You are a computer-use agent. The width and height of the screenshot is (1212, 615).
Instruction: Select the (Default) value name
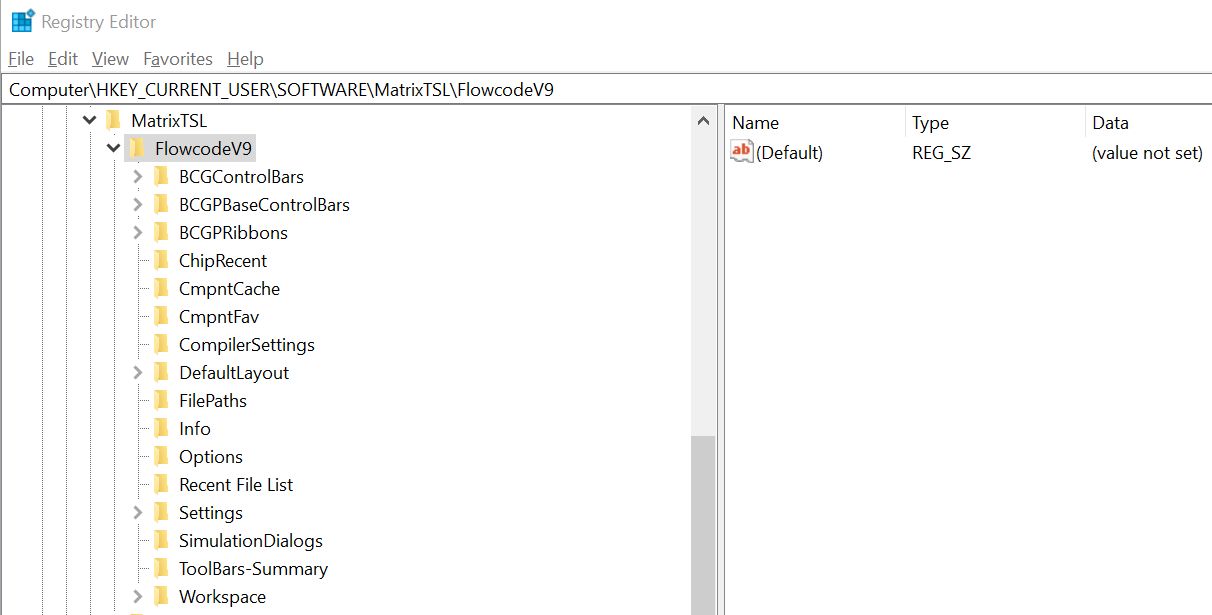[790, 153]
